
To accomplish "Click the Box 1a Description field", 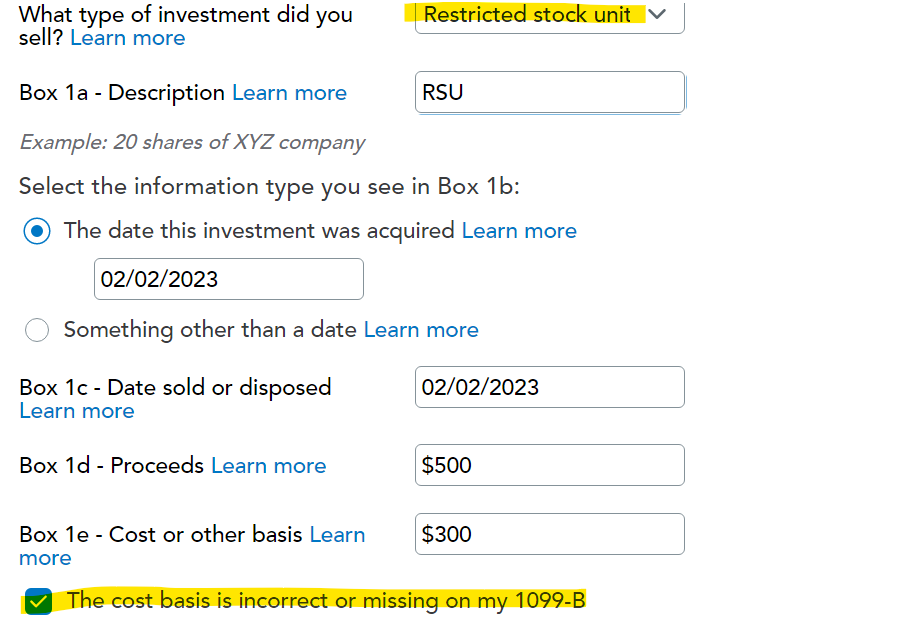I will (x=549, y=93).
